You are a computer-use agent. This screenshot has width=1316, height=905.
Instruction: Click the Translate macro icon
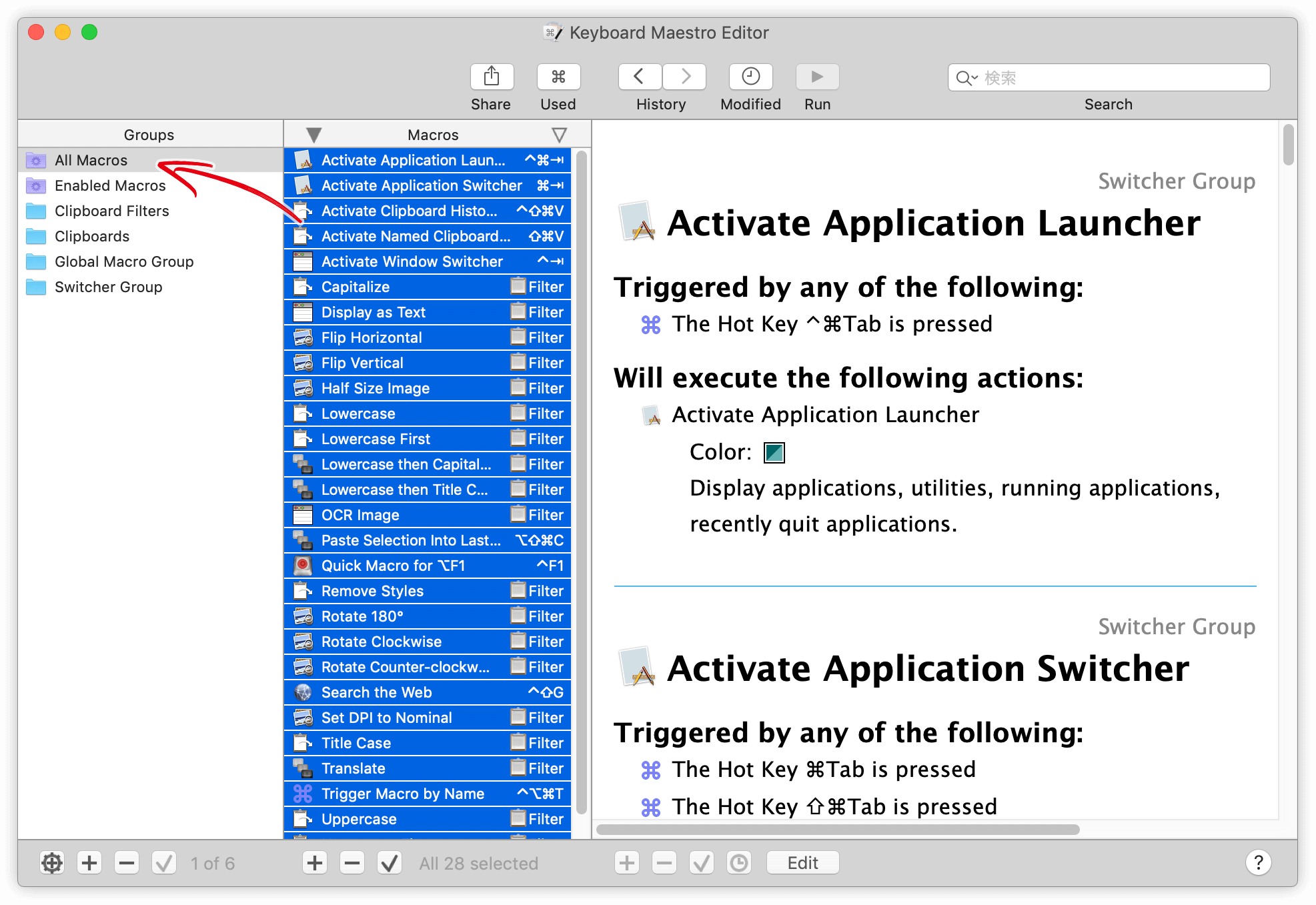point(303,768)
